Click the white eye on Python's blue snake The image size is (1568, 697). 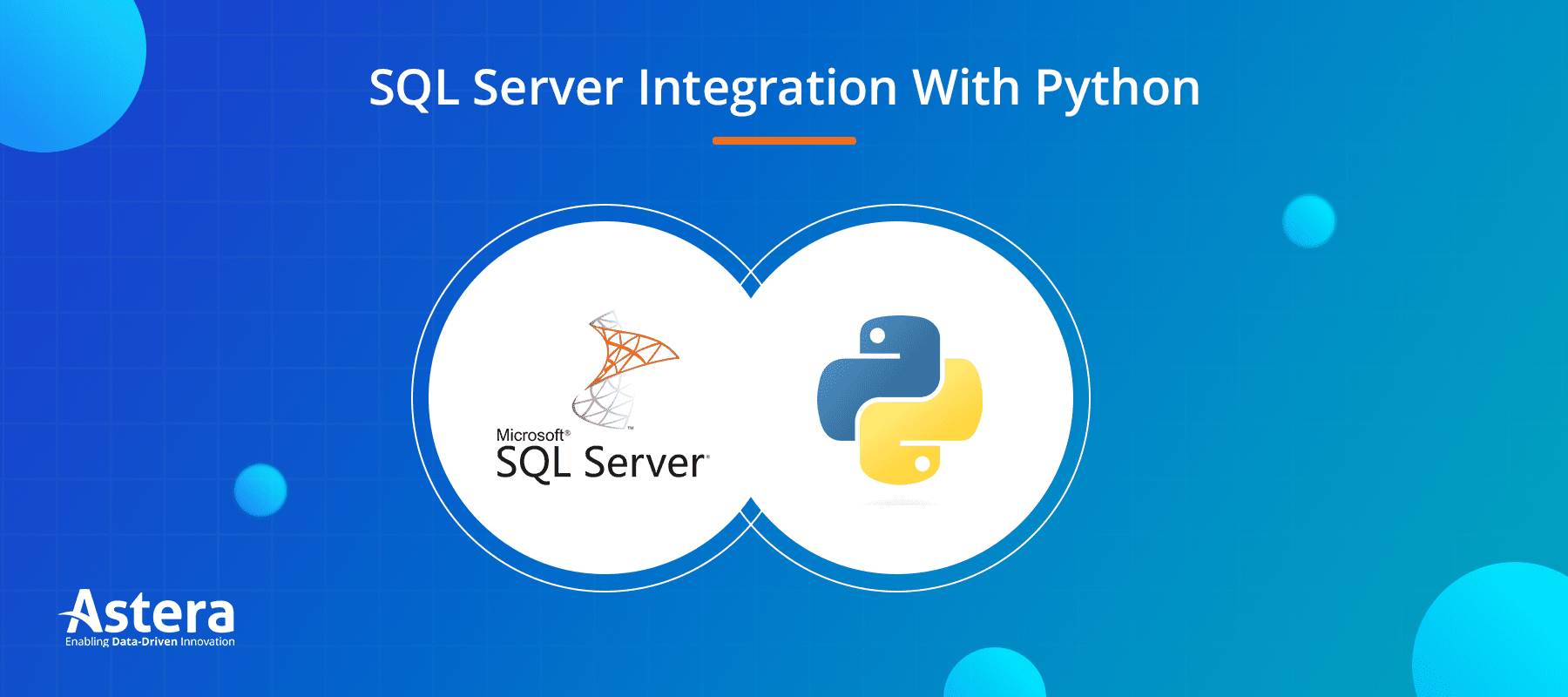pyautogui.click(x=878, y=335)
